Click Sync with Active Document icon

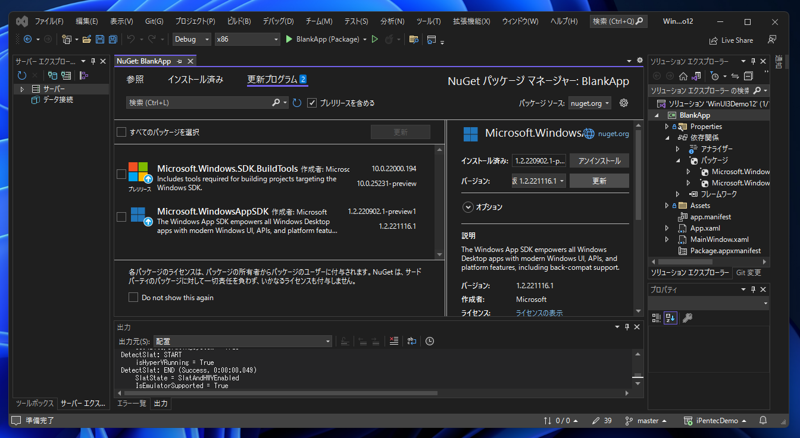[735, 76]
